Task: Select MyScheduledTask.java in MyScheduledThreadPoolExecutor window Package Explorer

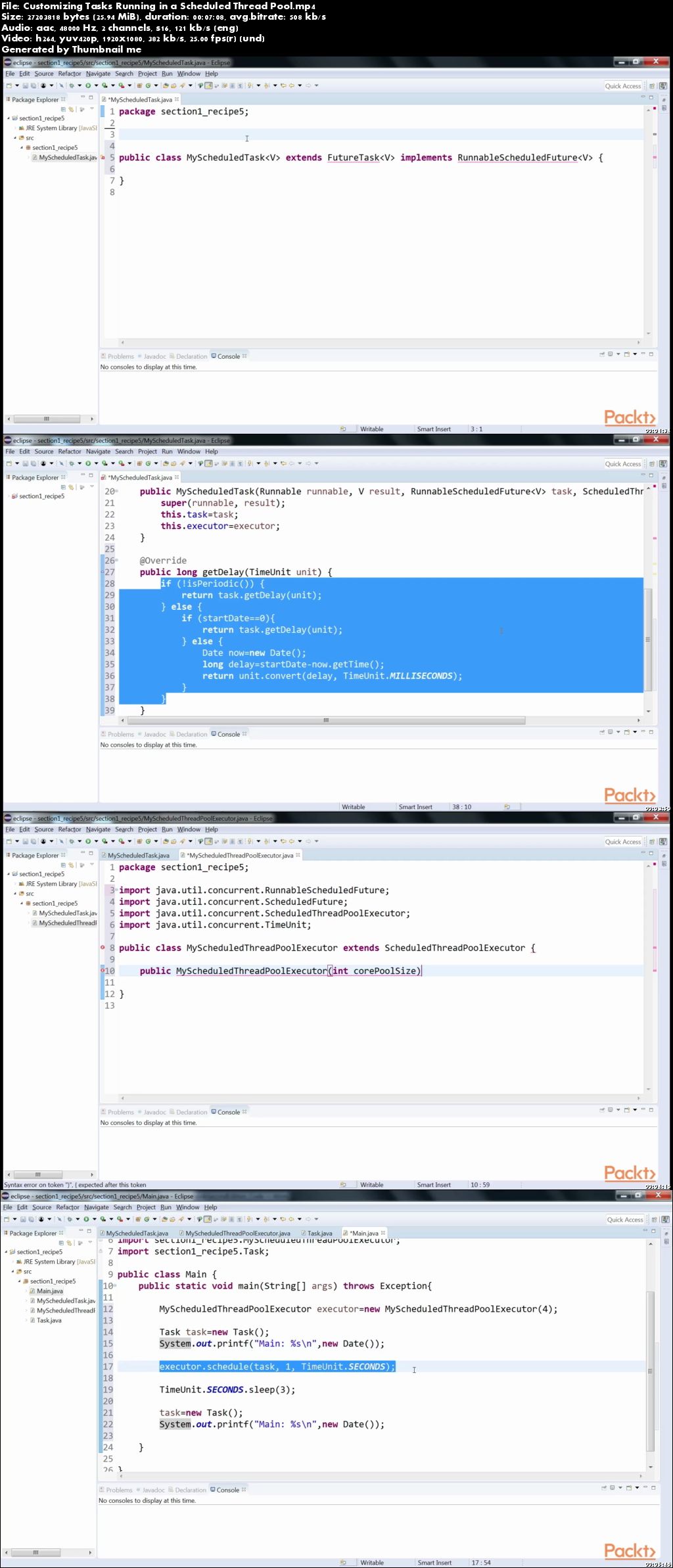Action: click(68, 913)
